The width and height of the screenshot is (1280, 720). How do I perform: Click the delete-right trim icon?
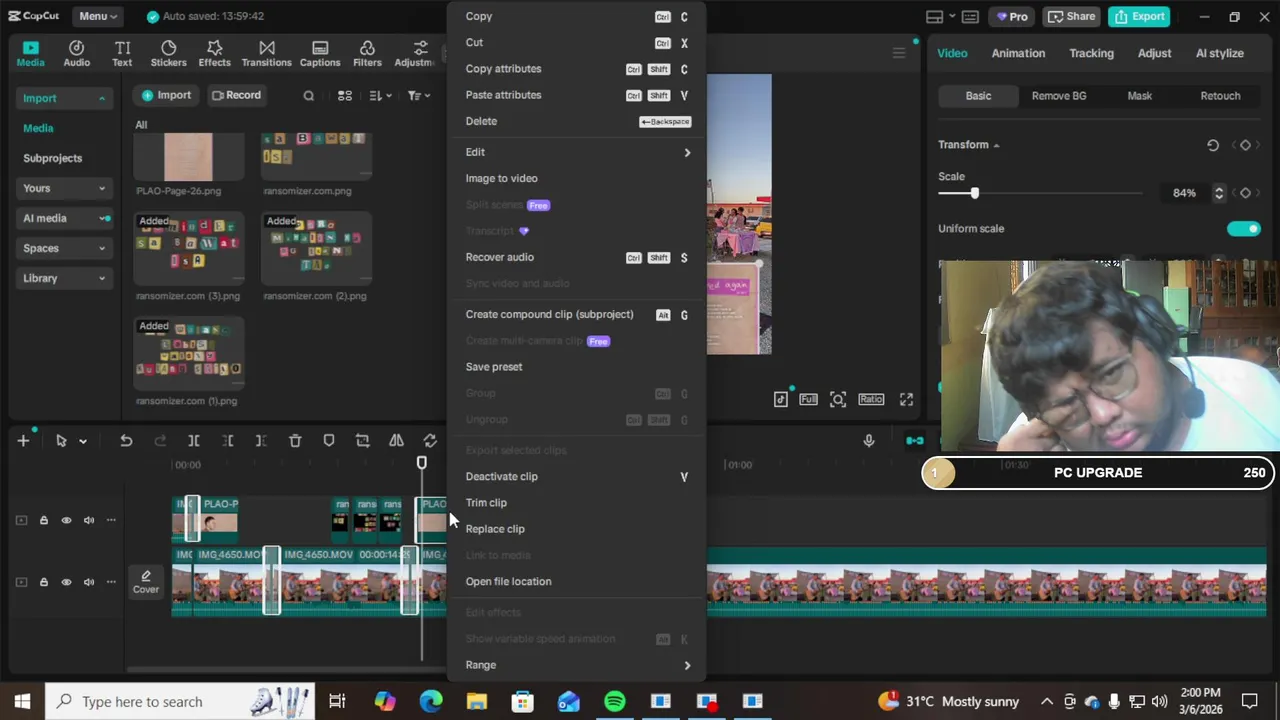pos(261,441)
